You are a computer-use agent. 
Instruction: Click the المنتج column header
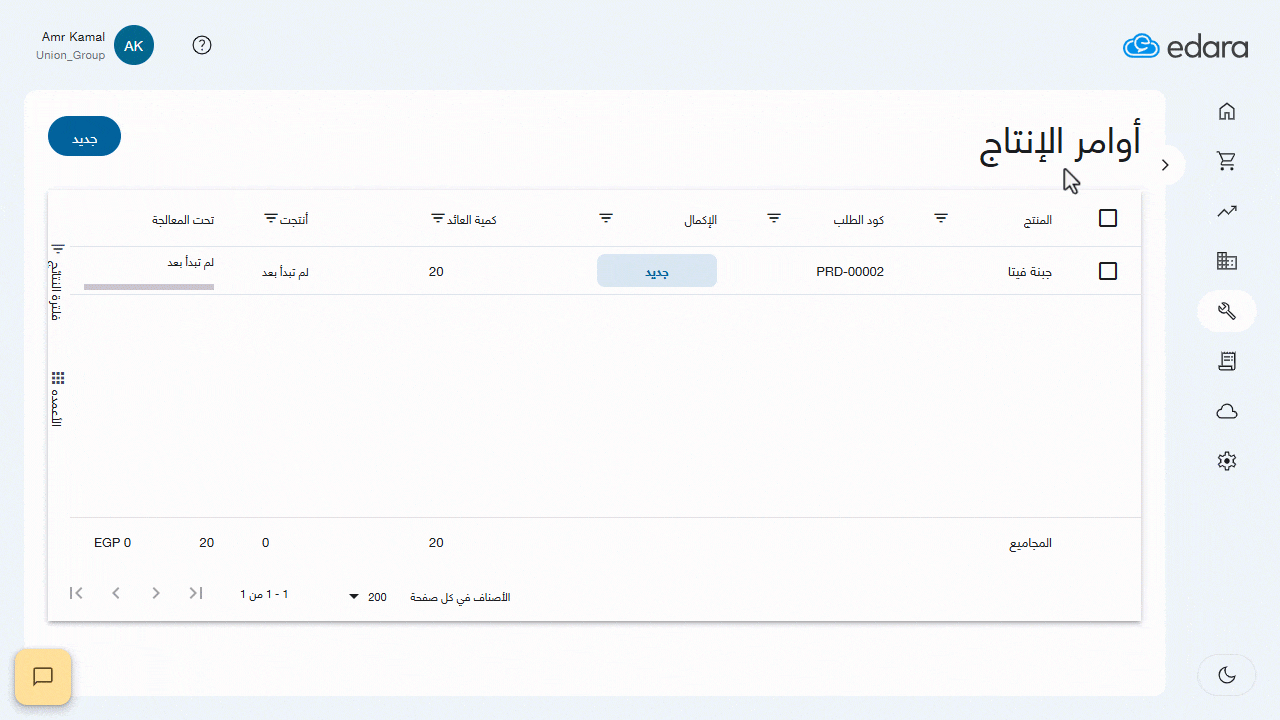click(1038, 219)
